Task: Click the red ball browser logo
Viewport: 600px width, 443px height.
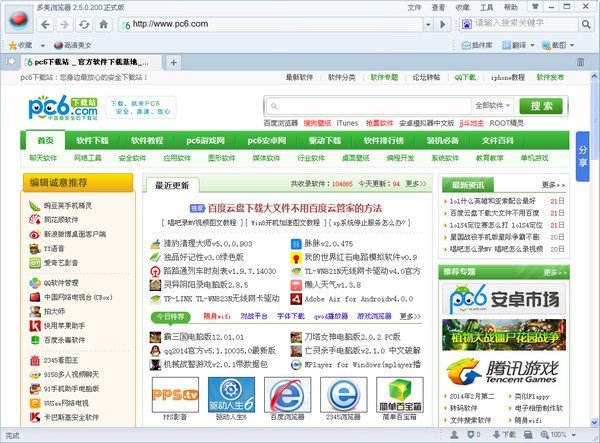Action: (19, 19)
